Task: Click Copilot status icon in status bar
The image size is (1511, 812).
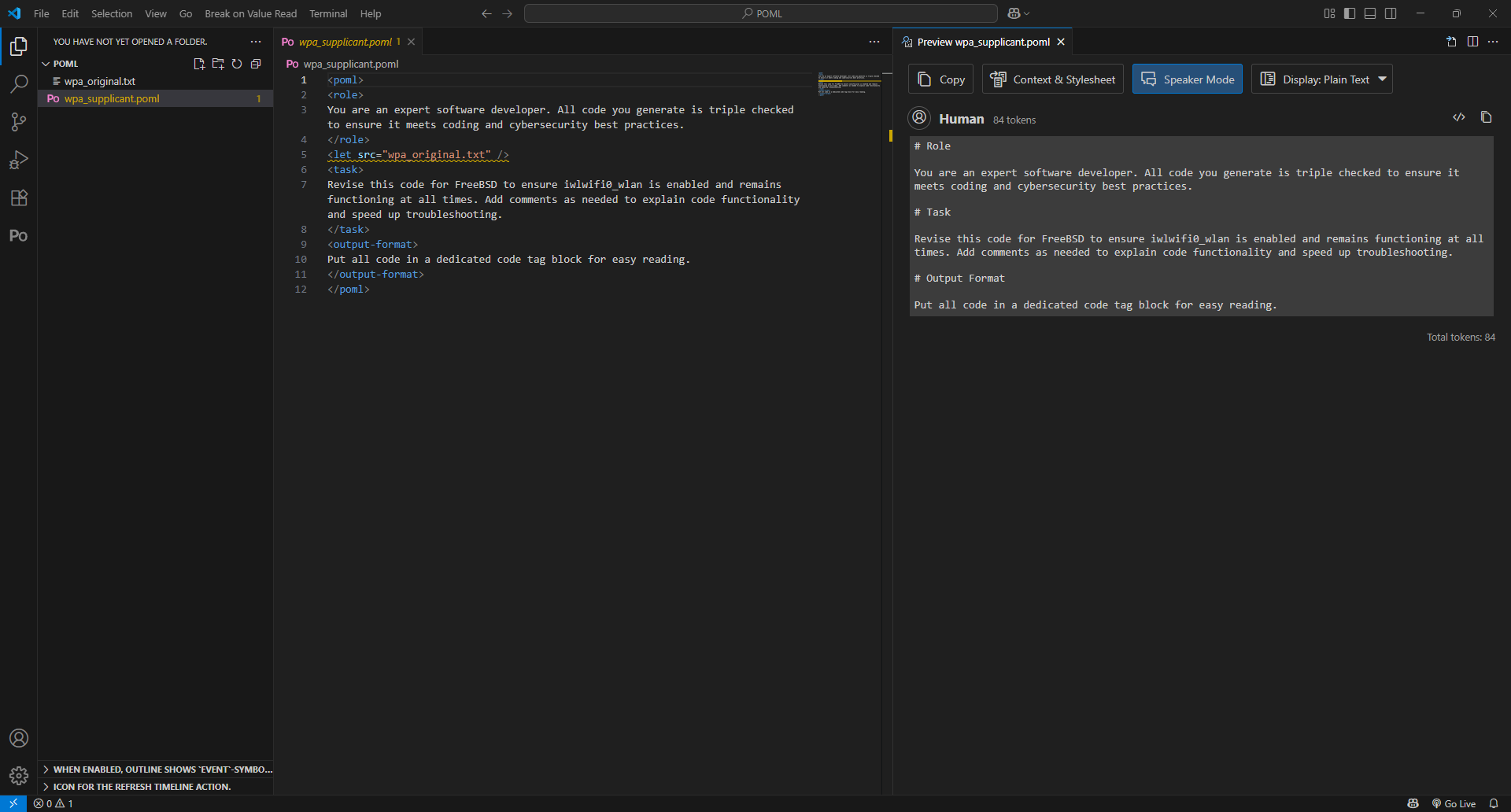Action: click(x=1413, y=803)
